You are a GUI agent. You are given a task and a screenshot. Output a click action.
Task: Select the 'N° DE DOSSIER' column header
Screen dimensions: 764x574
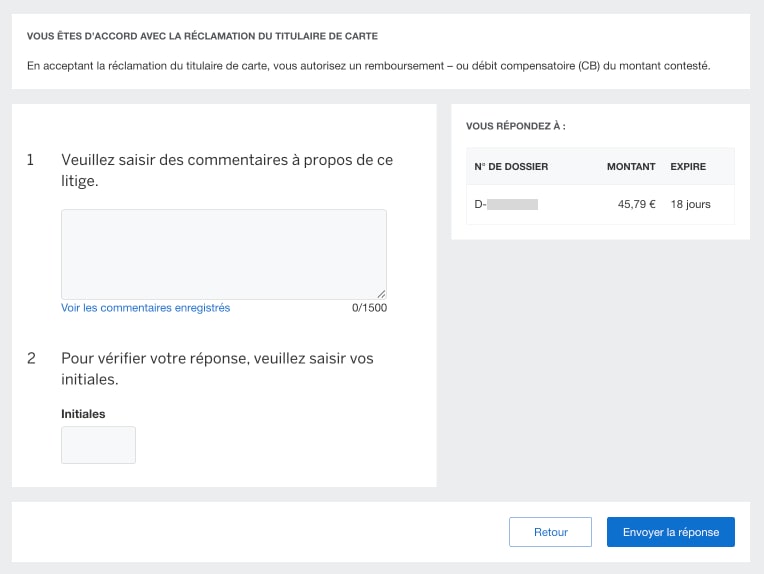tap(511, 166)
